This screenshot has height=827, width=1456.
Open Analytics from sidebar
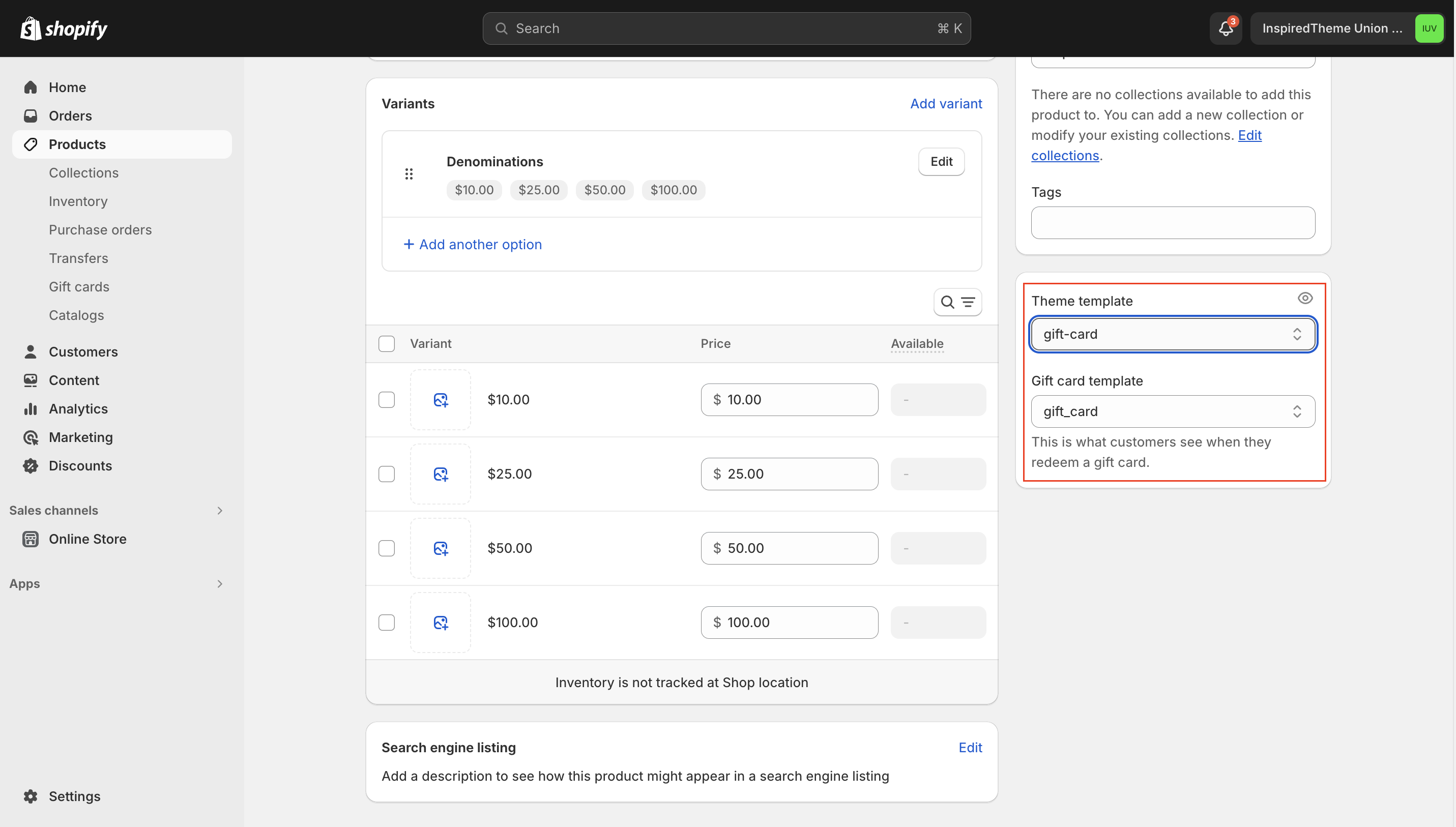78,409
